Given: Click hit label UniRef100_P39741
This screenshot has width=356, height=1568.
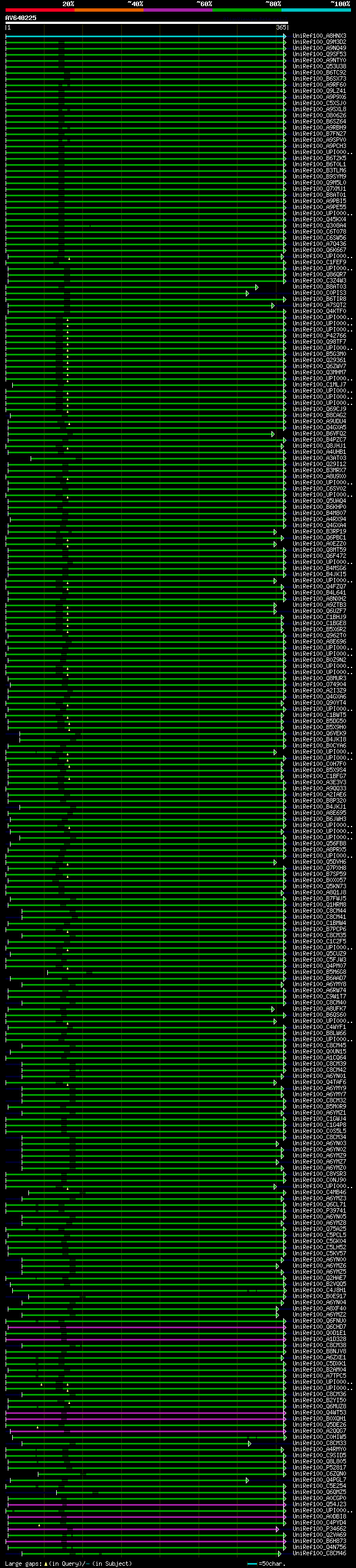Looking at the screenshot, I should (x=319, y=1211).
